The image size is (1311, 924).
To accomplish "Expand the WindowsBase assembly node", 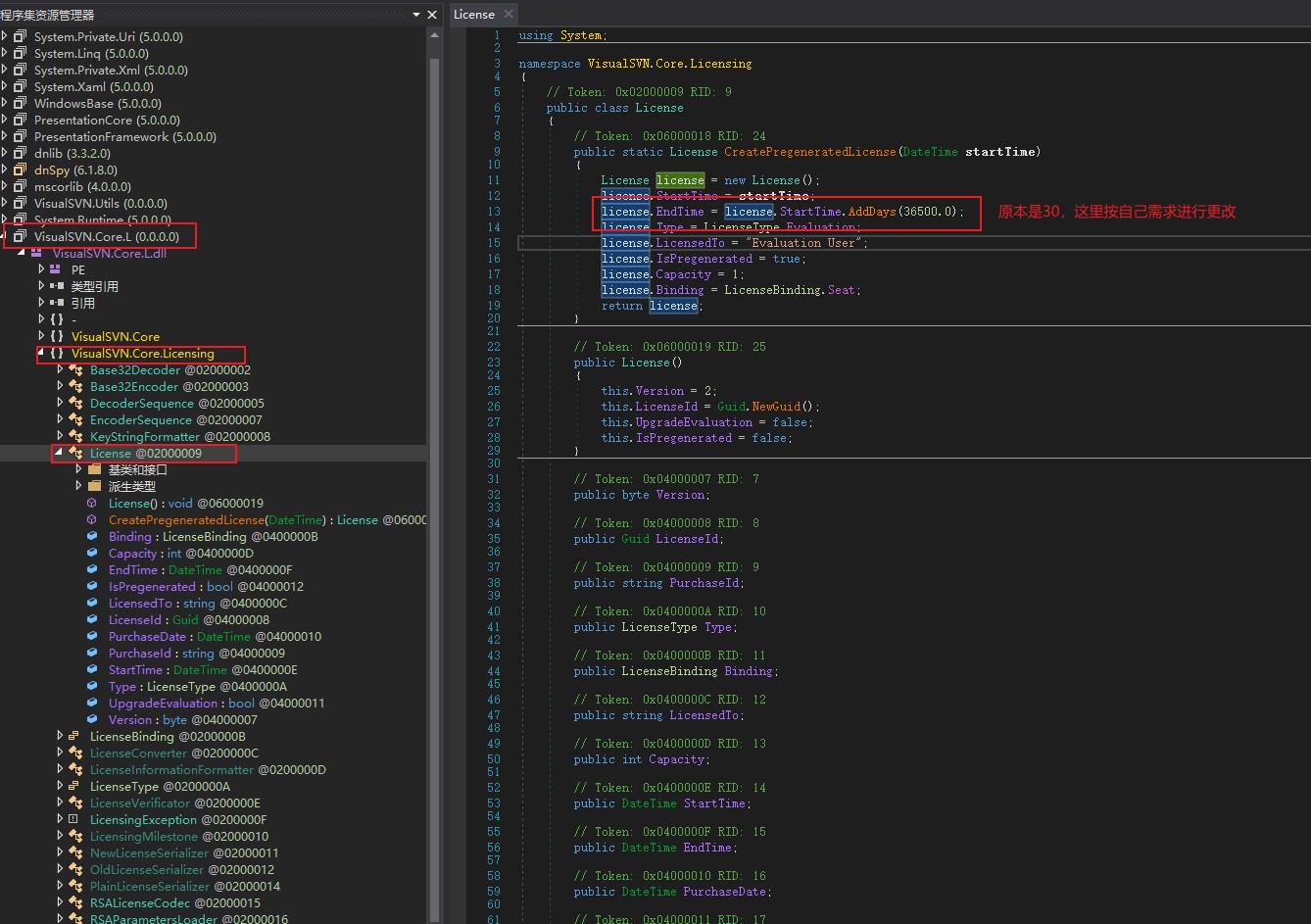I will point(5,103).
